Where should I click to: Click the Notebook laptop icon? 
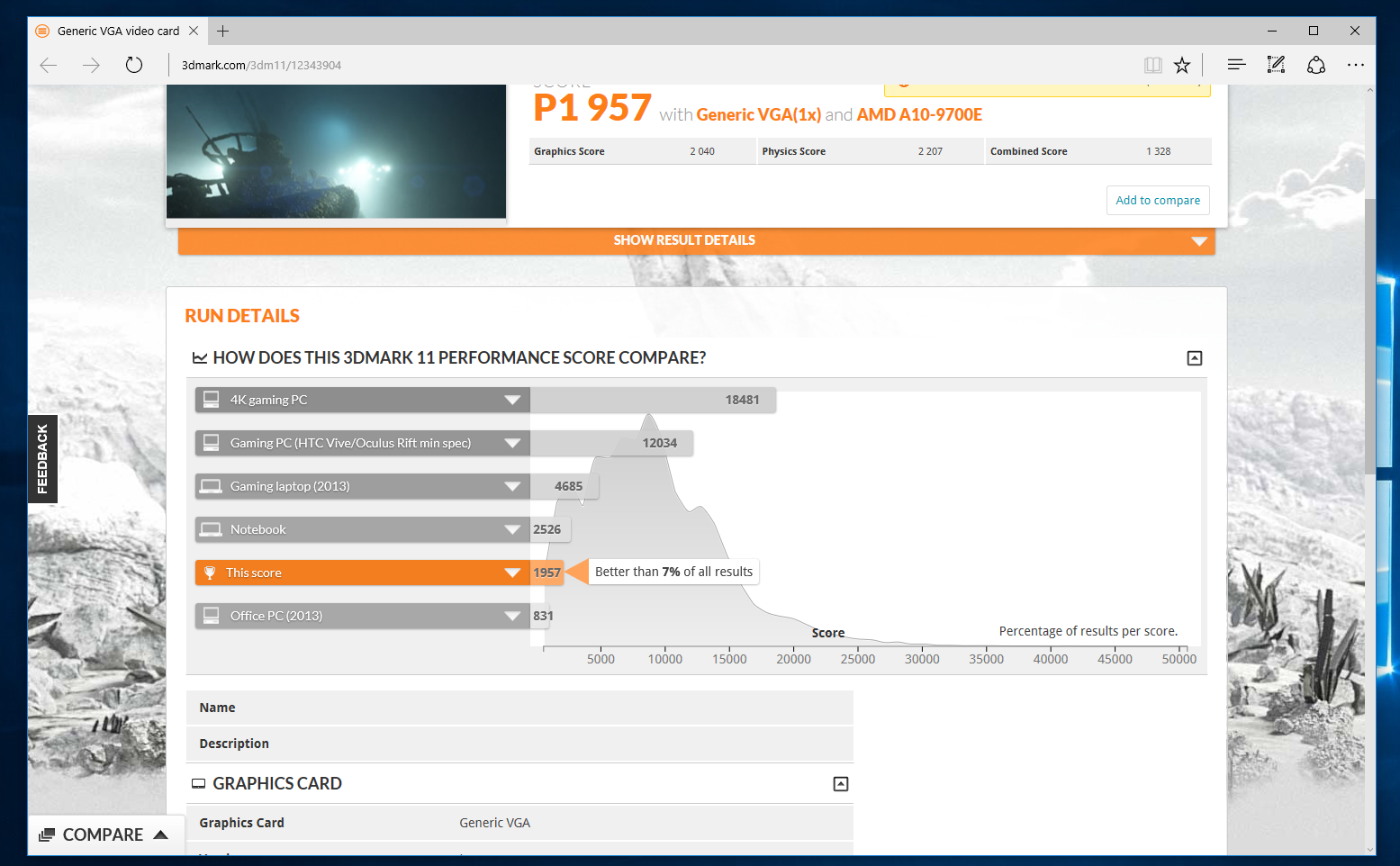click(x=212, y=529)
